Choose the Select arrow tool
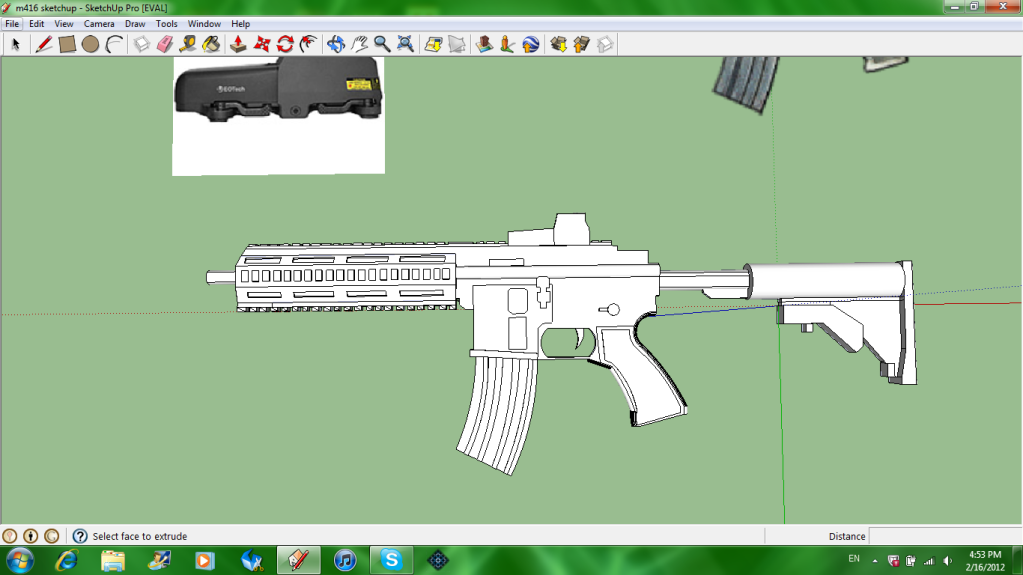 coord(16,44)
